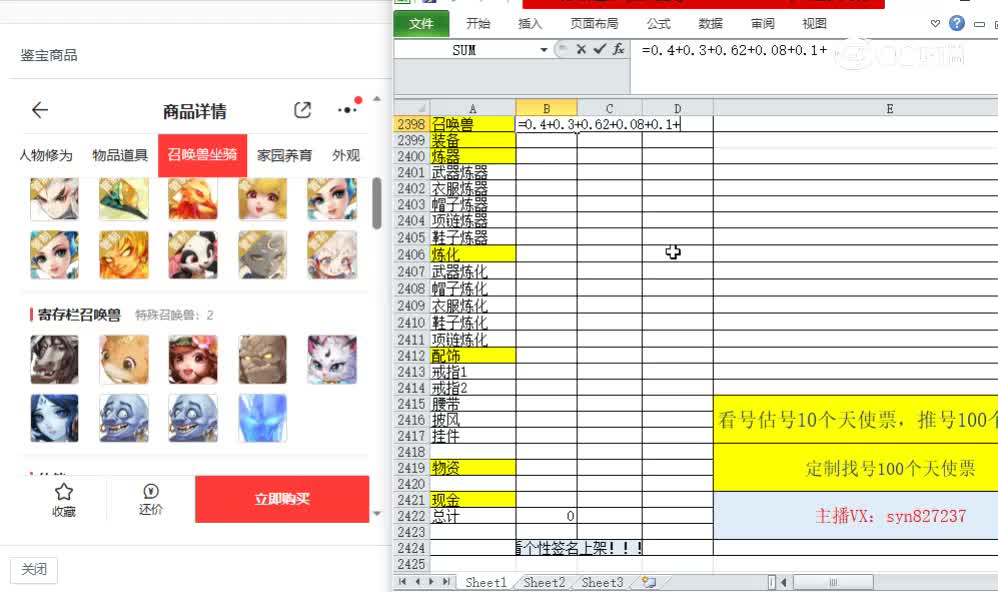Open the 物品道具 tab
Screen dimensions: 998x592
(120, 155)
